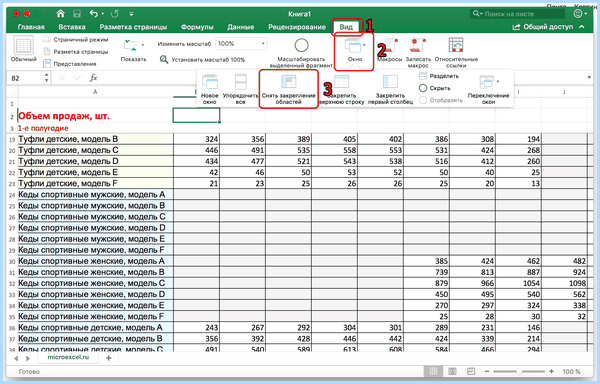Click the fx insert function icon
Viewport: 600px width, 384px height.
pyautogui.click(x=93, y=78)
